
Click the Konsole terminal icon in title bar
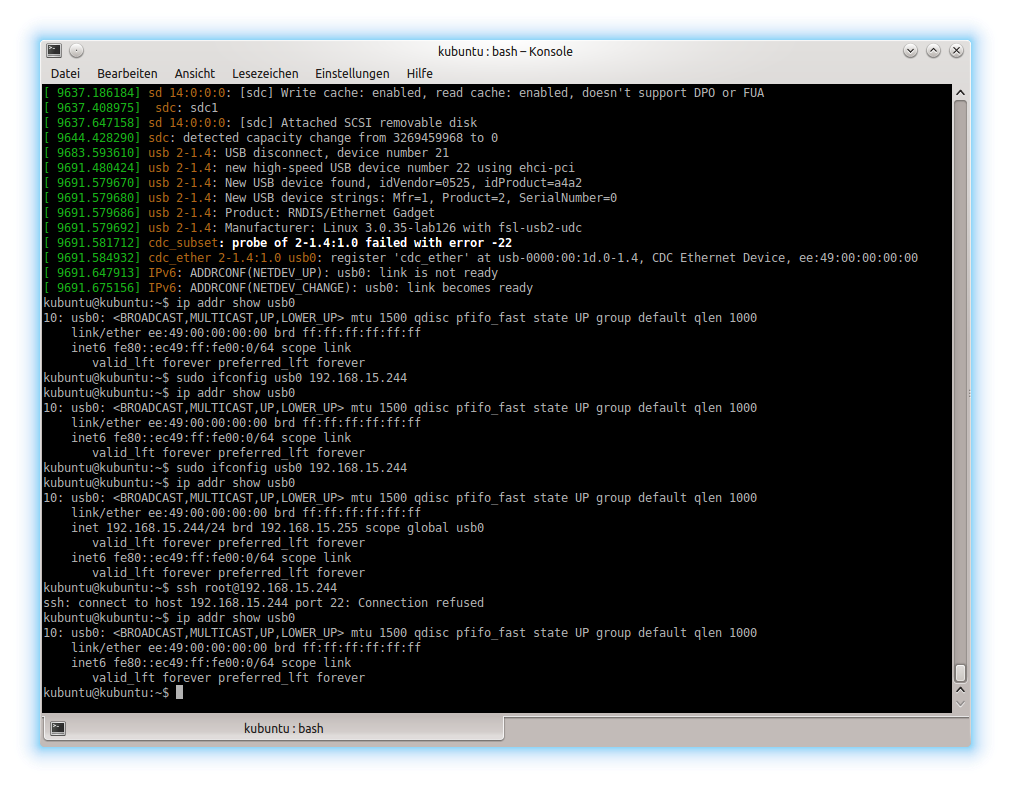tap(54, 50)
